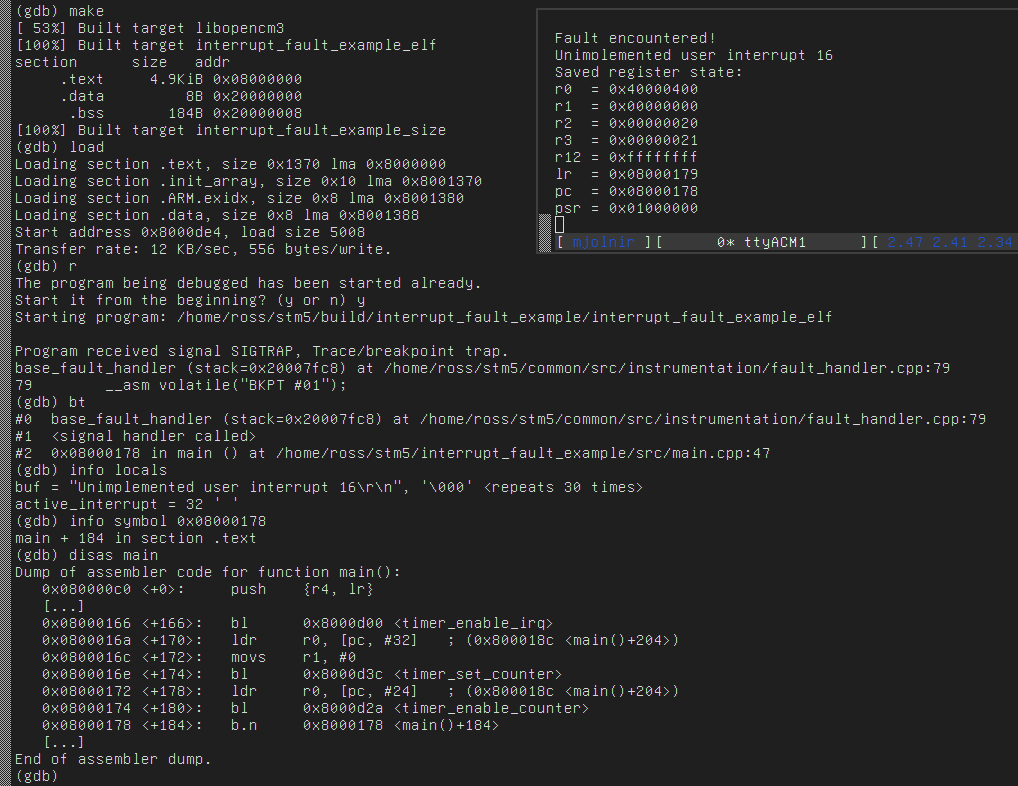Click the mjolnir session name in status bar
Image resolution: width=1018 pixels, height=786 pixels.
coord(603,242)
